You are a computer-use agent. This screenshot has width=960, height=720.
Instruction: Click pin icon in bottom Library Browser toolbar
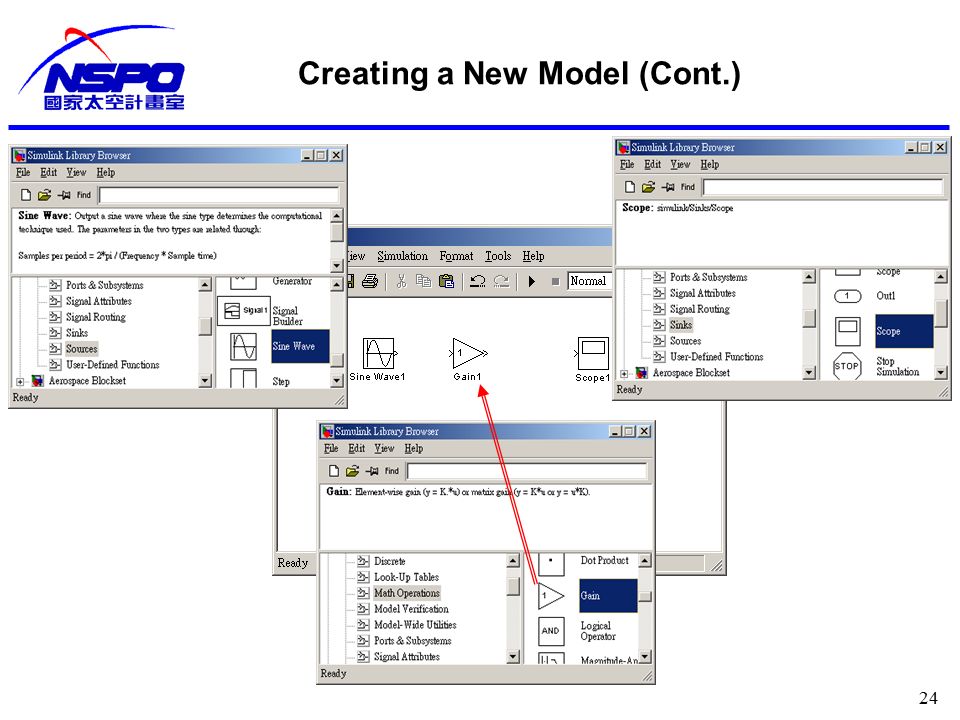tap(372, 471)
